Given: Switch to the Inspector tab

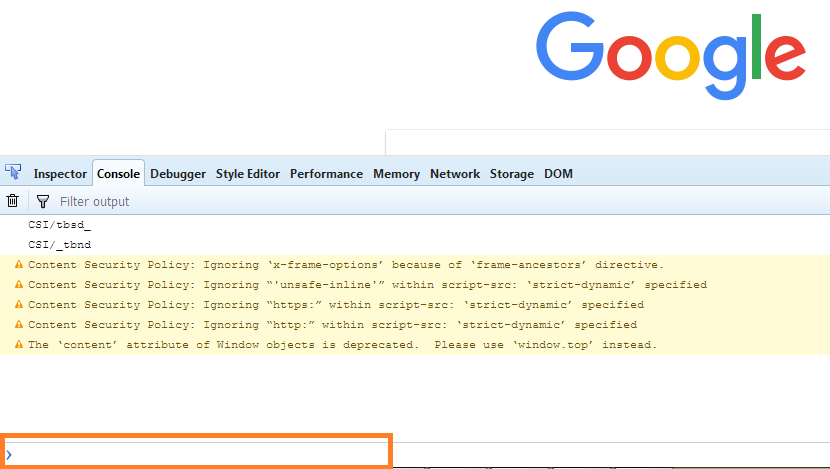Looking at the screenshot, I should click(60, 174).
